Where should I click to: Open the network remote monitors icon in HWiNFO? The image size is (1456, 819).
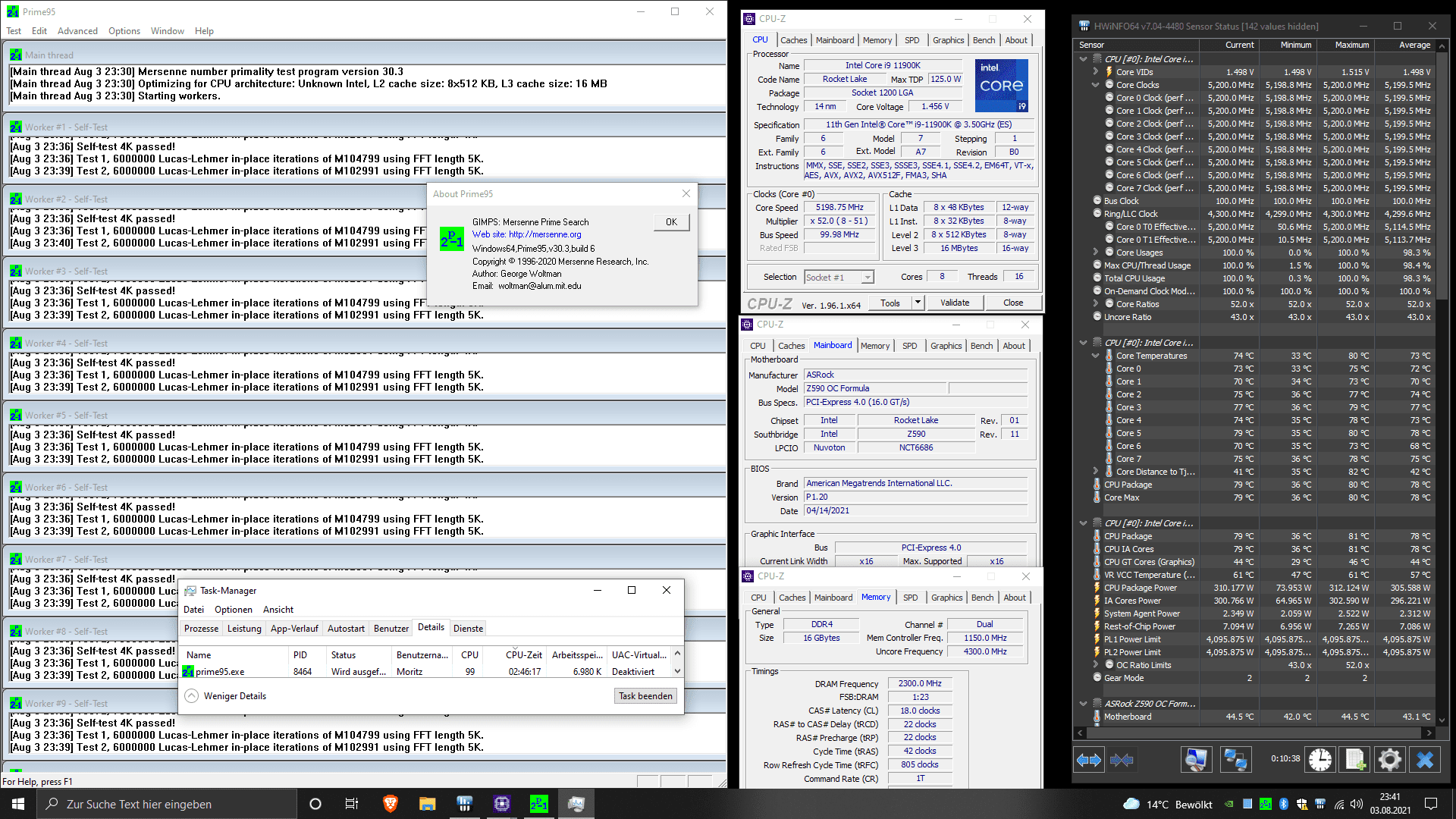[1235, 759]
